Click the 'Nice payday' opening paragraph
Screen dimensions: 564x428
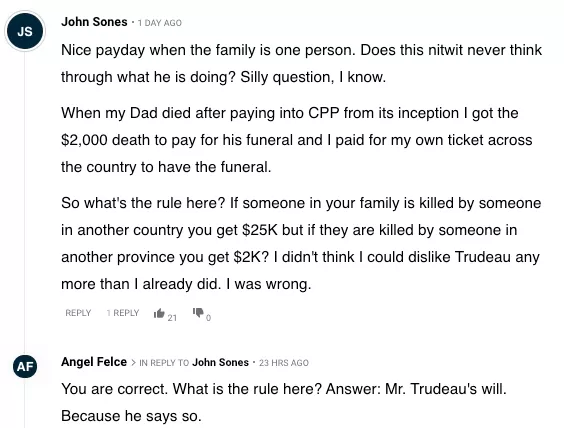(301, 63)
